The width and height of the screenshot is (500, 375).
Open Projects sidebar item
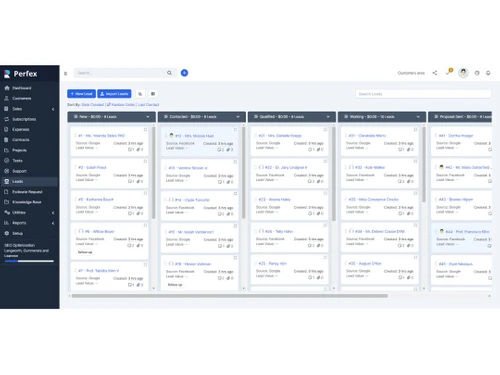tap(19, 150)
